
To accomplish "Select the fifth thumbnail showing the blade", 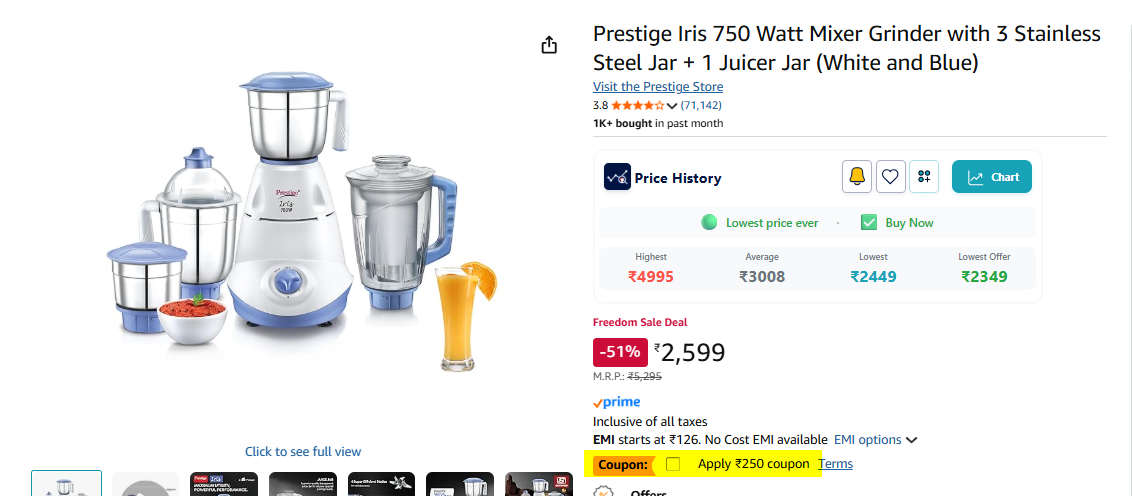I will pyautogui.click(x=381, y=485).
